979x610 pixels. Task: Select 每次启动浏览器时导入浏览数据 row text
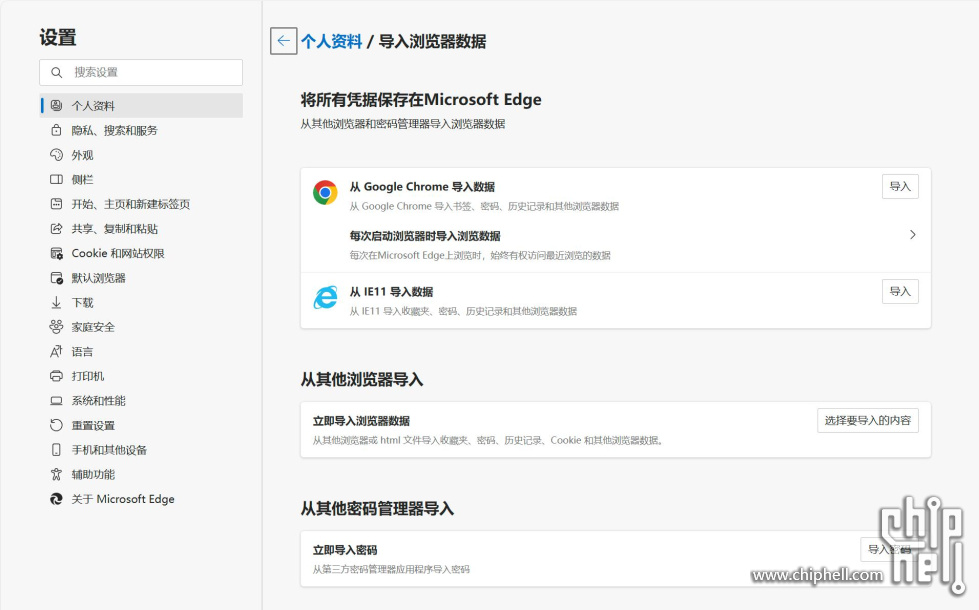pyautogui.click(x=425, y=236)
